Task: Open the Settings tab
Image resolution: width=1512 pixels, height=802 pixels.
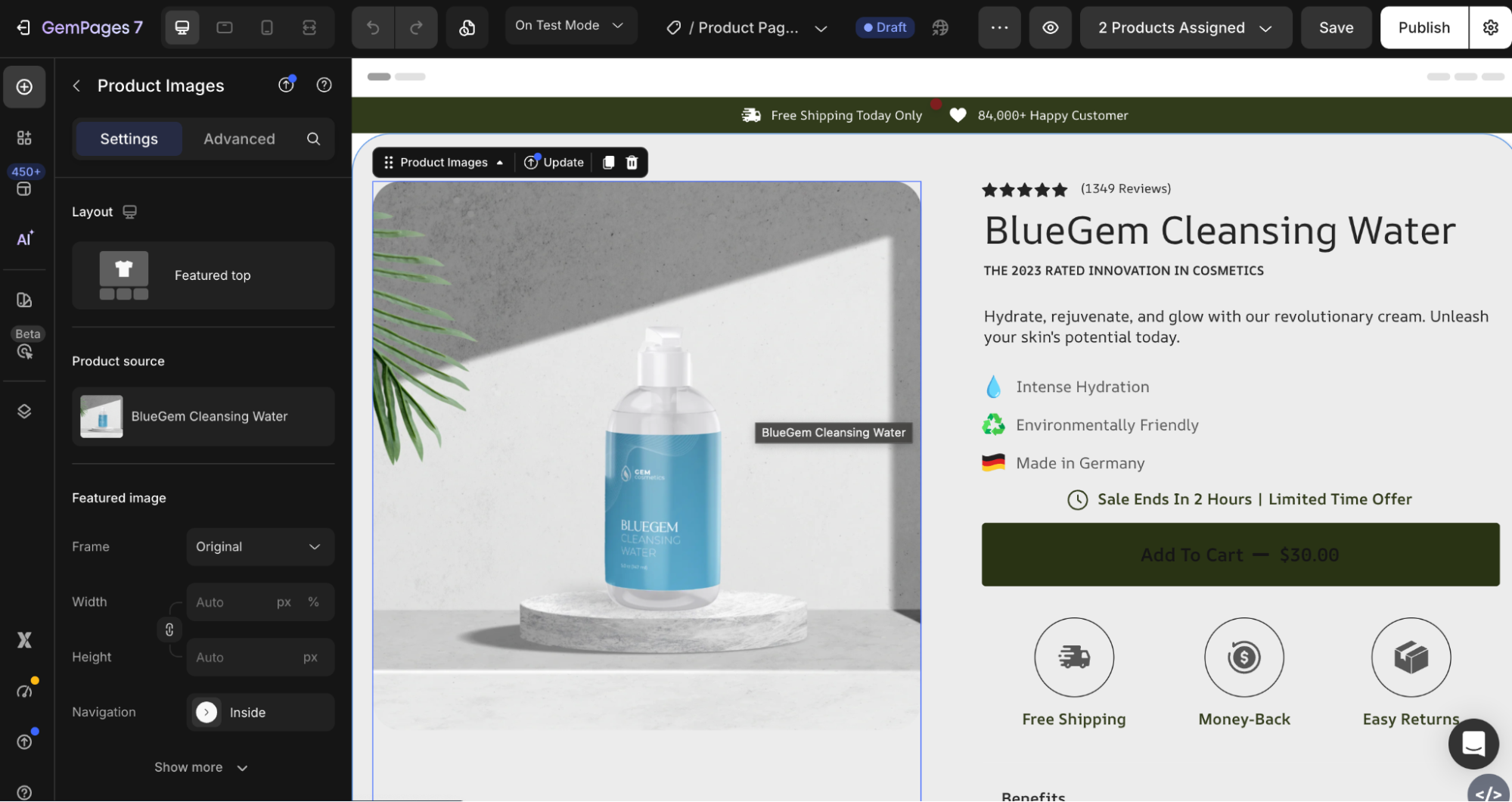Action: click(129, 138)
